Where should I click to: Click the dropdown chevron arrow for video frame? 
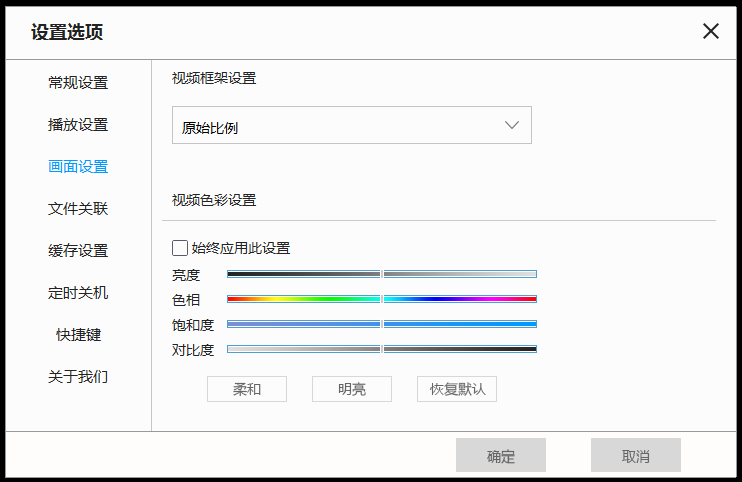513,126
